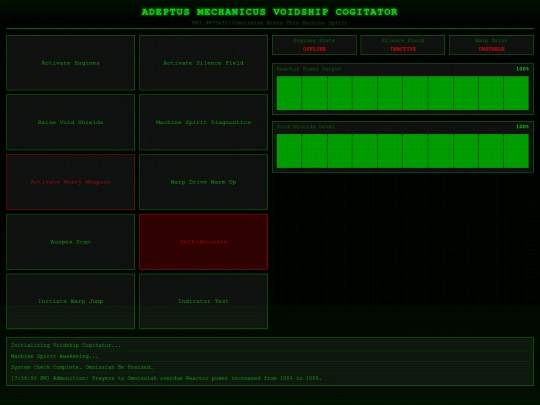Run Machine Spirit Diagnostics
The height and width of the screenshot is (405, 540).
[203, 122]
